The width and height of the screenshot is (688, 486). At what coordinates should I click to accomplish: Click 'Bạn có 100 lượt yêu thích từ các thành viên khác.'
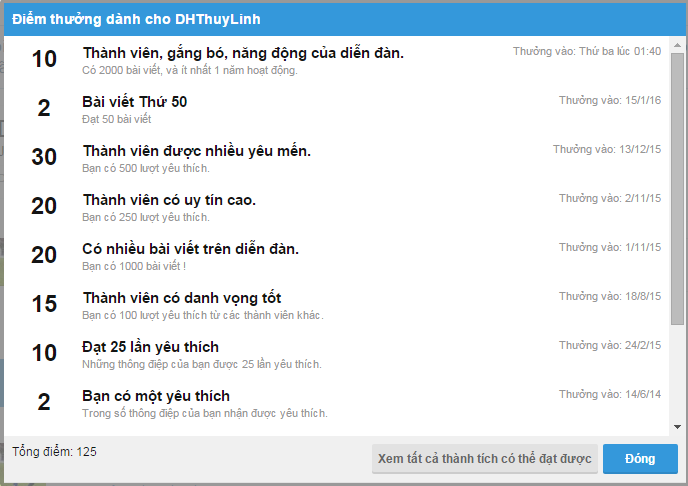(203, 315)
